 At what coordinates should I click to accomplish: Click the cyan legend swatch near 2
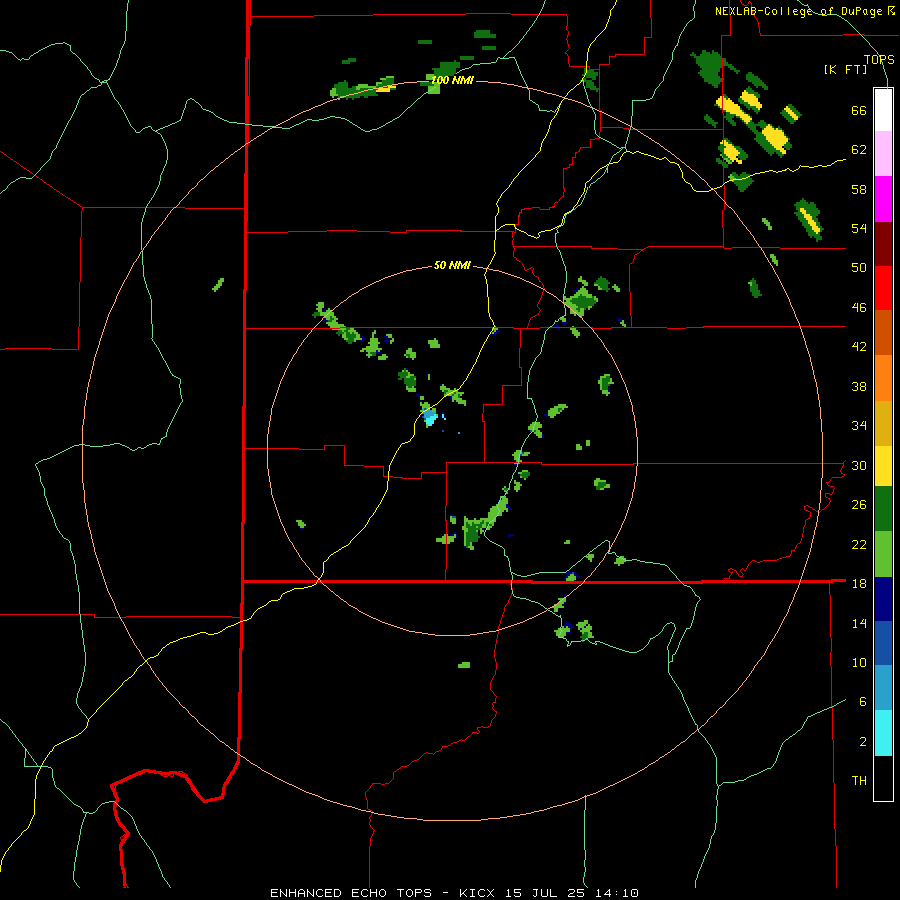(883, 733)
